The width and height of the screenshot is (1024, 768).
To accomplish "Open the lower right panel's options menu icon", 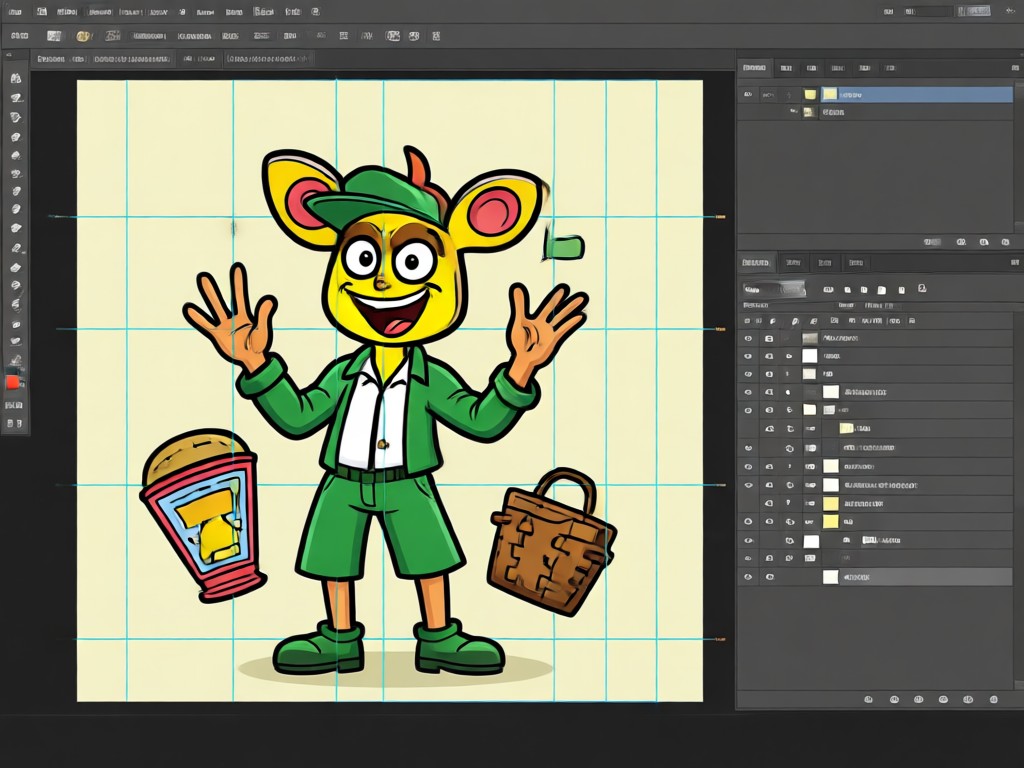I will (x=1014, y=263).
